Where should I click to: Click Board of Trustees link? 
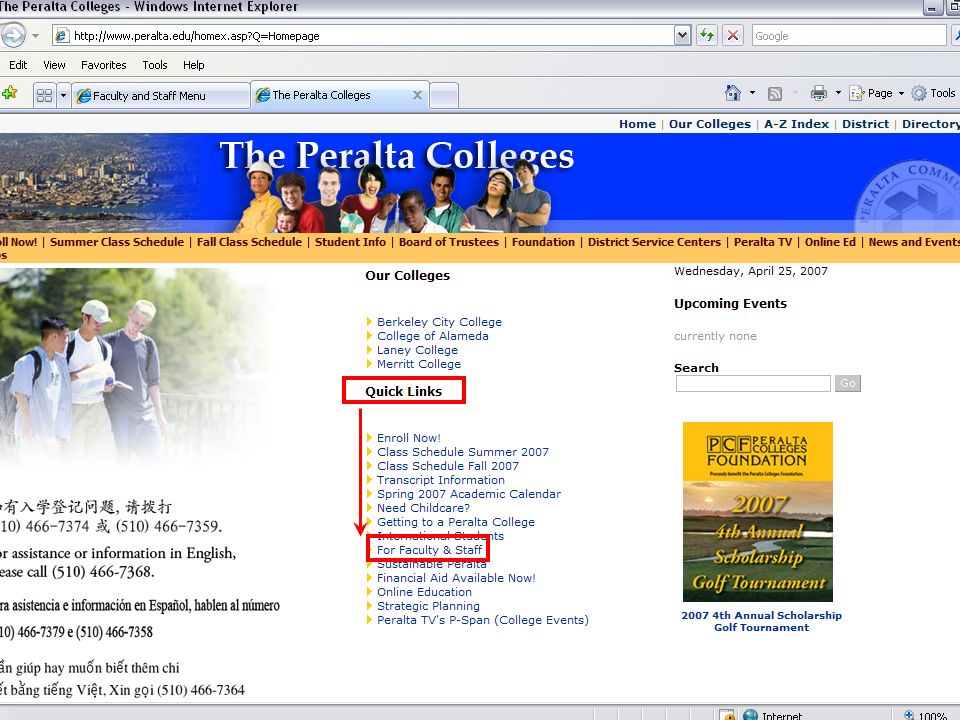[449, 242]
